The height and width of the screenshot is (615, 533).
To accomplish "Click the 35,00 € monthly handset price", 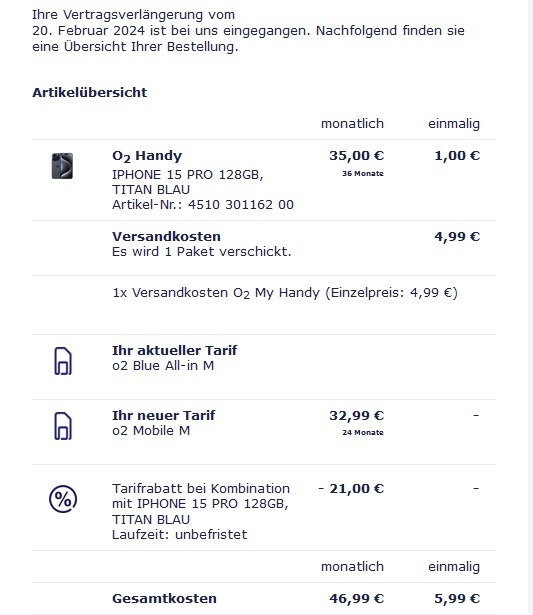I will click(x=357, y=156).
